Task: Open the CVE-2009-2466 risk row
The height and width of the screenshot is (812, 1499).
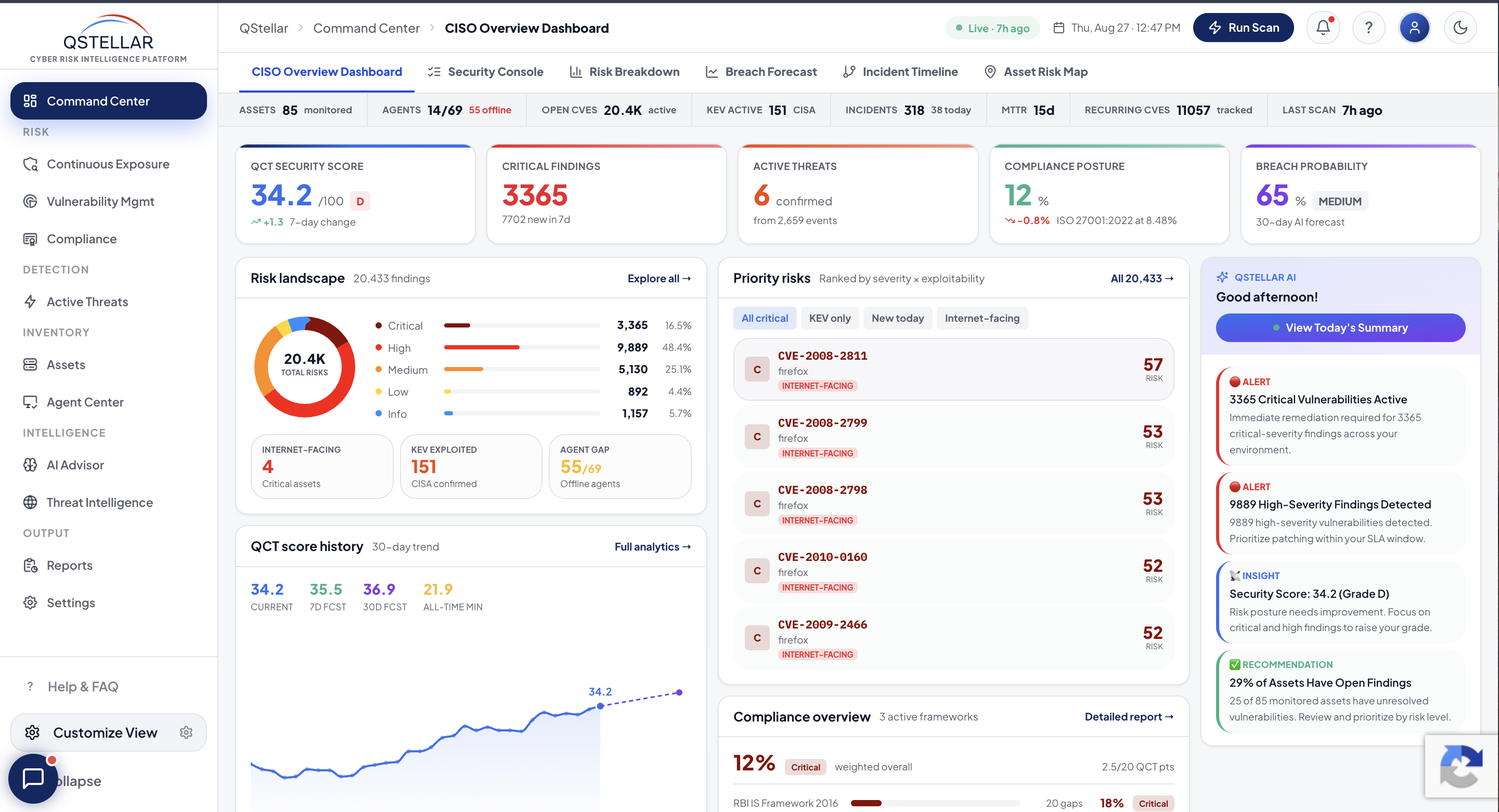Action: 953,638
